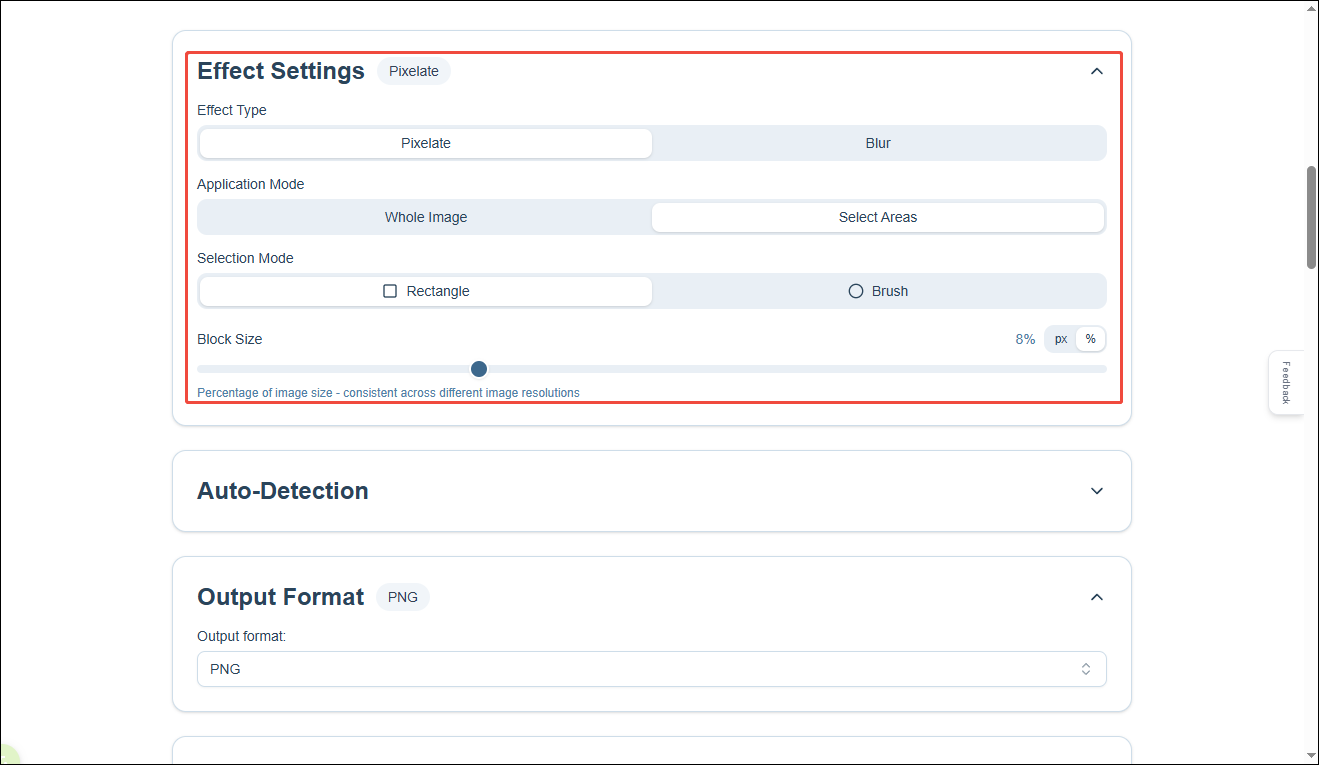Switch to Brush selection mode
1319x765 pixels.
point(878,291)
